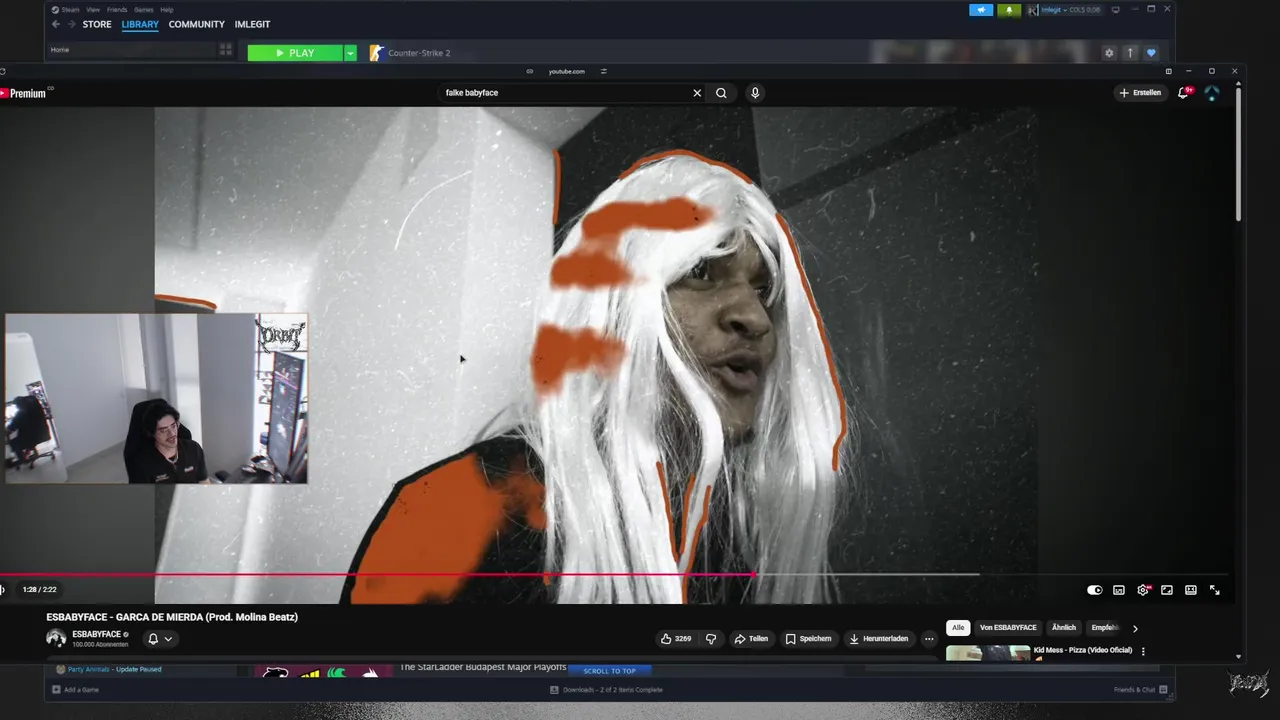
Task: Like the video with 3269 likes
Action: pos(676,638)
